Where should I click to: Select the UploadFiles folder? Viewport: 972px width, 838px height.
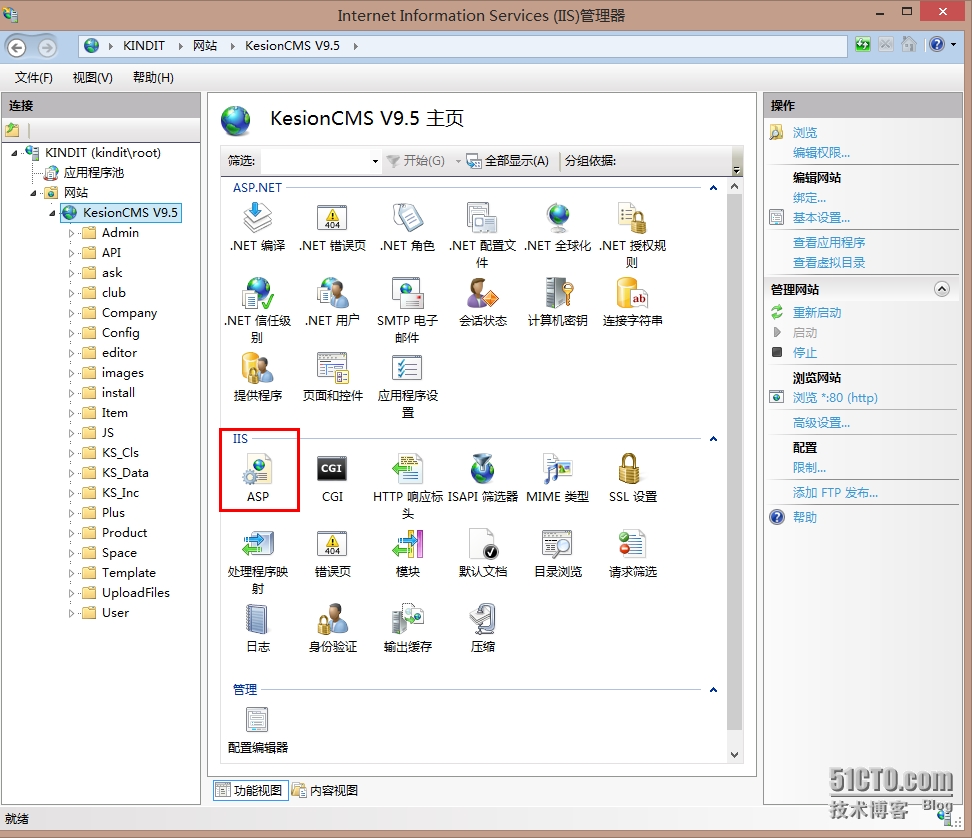coord(135,593)
